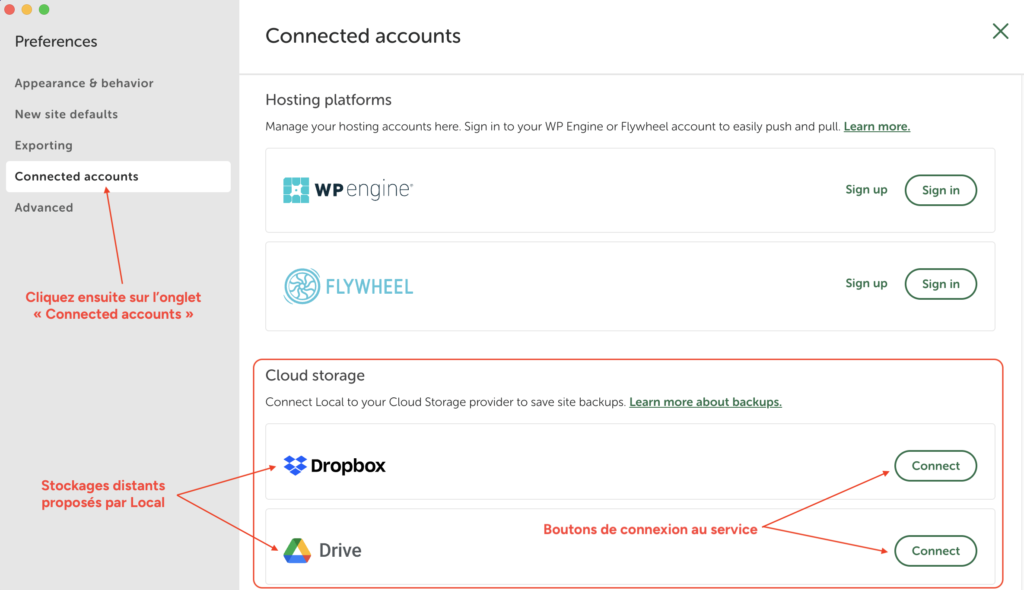This screenshot has height=590, width=1024.
Task: Click the Hosting platforms heading
Action: pyautogui.click(x=328, y=100)
